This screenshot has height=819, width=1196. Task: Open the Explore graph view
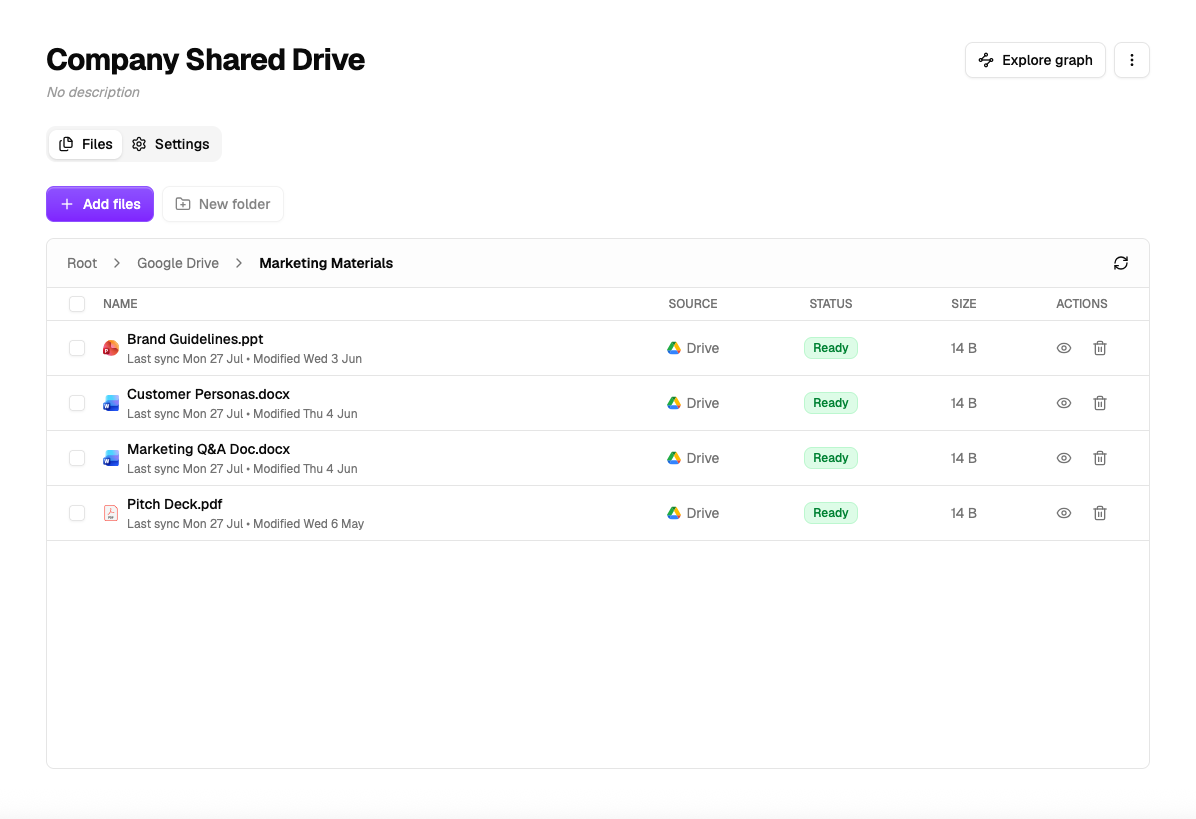[x=1035, y=60]
